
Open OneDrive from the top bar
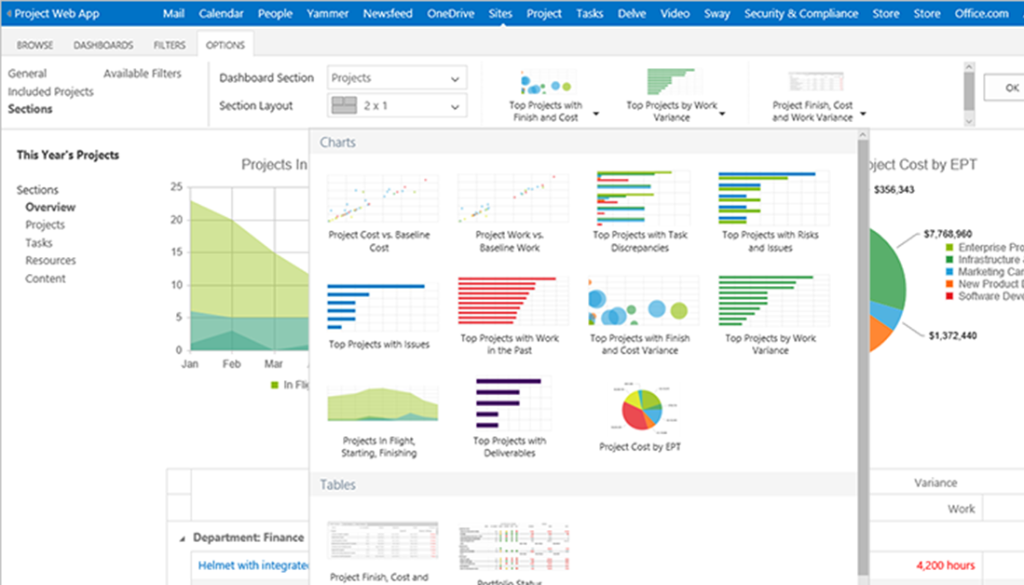451,13
